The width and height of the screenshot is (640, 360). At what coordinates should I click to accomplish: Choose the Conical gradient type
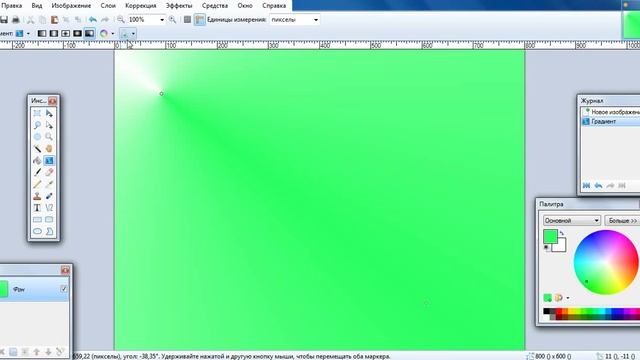coord(89,33)
